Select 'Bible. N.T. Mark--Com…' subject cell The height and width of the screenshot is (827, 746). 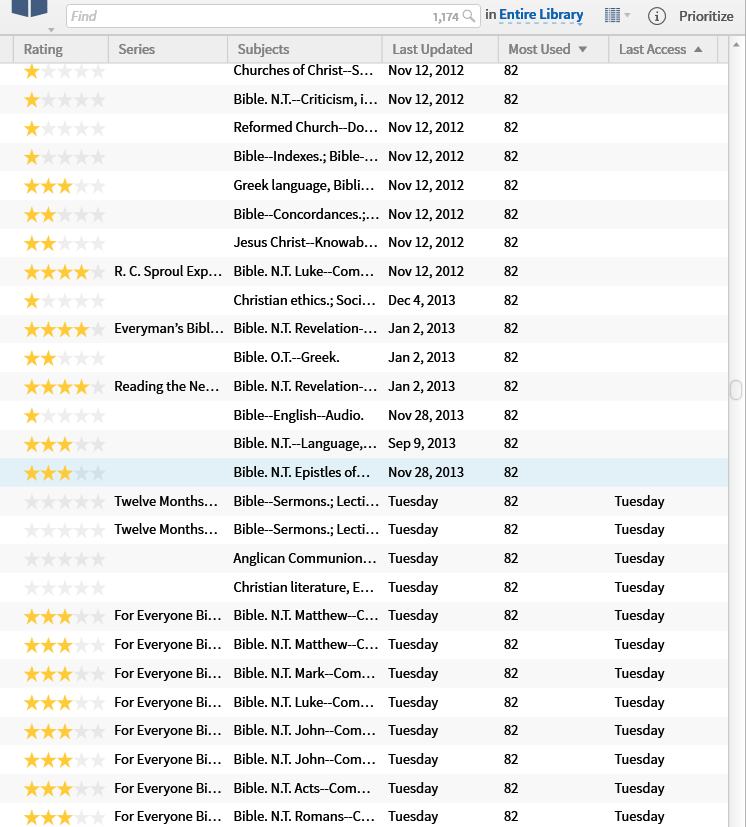click(x=304, y=674)
